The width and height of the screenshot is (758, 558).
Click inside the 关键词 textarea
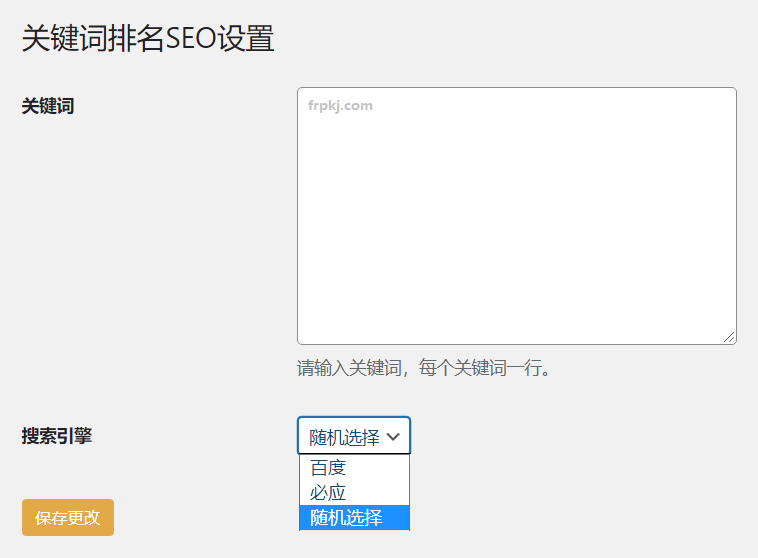click(x=517, y=216)
